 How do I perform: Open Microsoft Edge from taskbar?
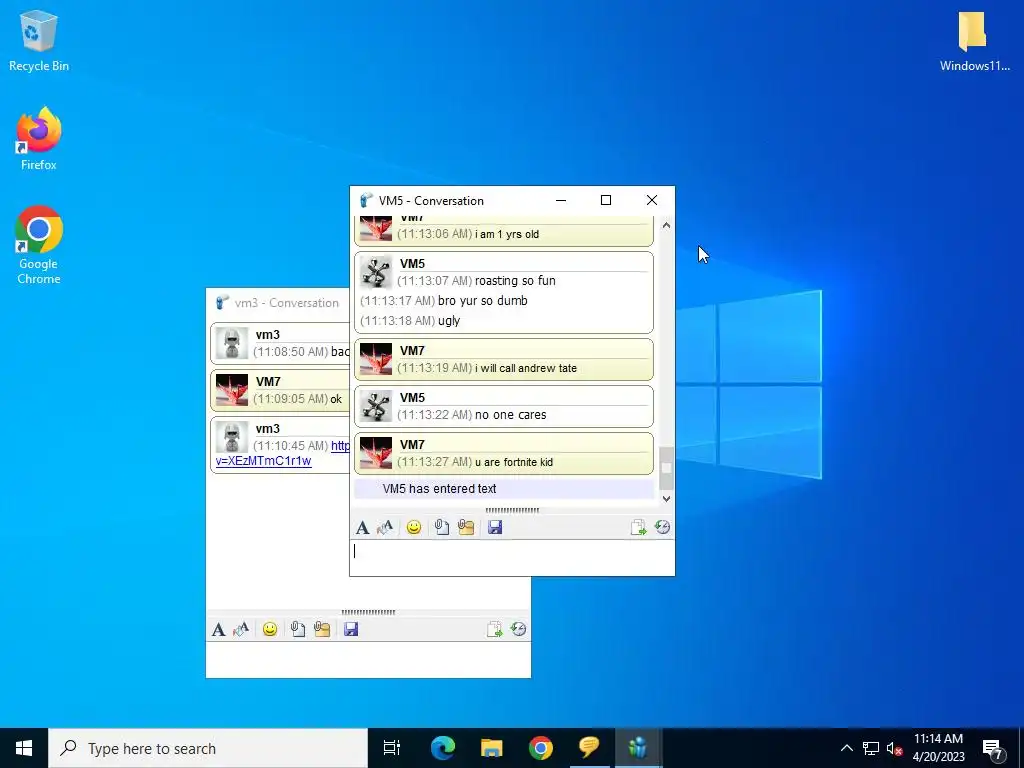point(443,748)
